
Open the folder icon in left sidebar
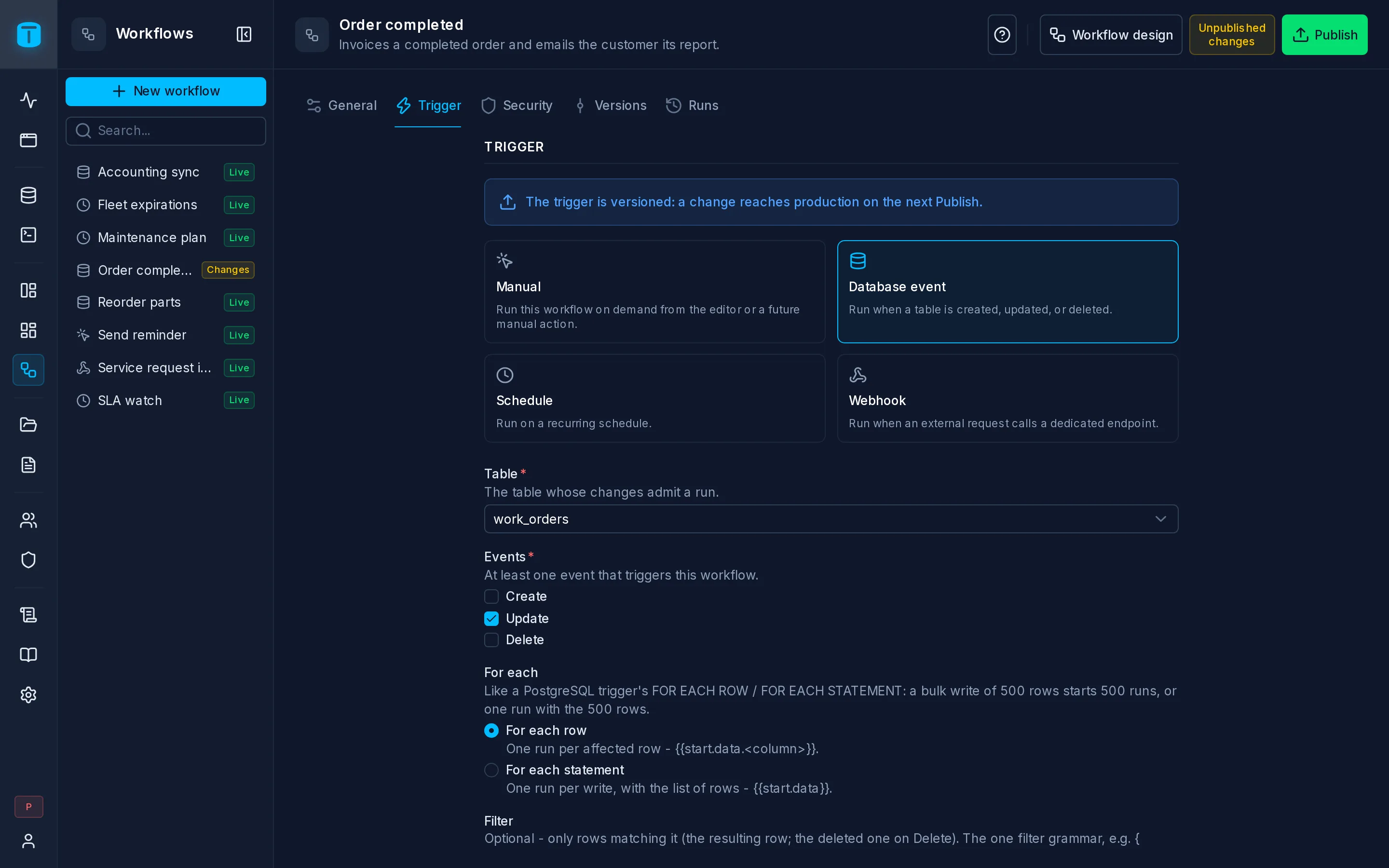[x=28, y=425]
